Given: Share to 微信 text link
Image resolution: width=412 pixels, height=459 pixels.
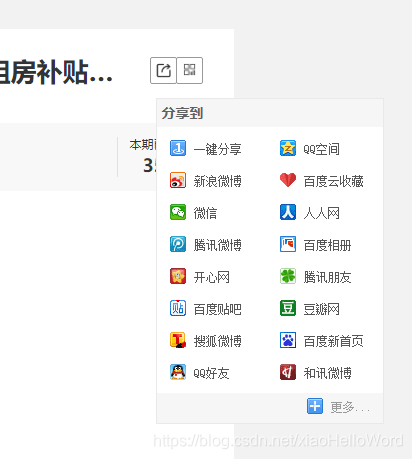Looking at the screenshot, I should pos(205,213).
